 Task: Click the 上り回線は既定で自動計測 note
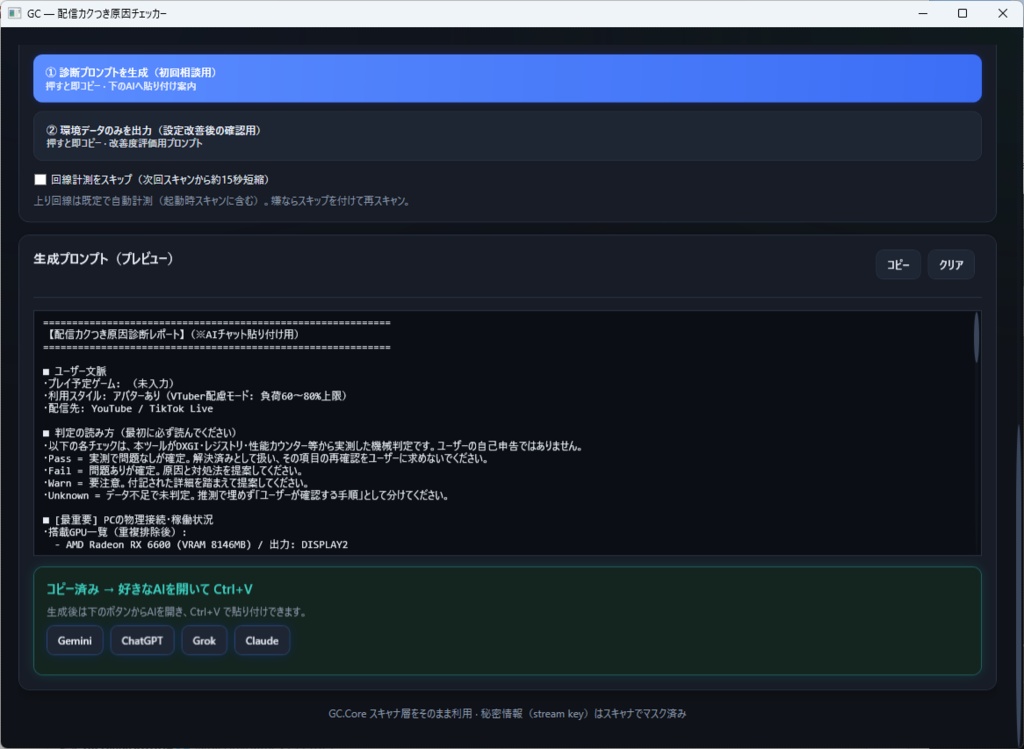pyautogui.click(x=223, y=201)
